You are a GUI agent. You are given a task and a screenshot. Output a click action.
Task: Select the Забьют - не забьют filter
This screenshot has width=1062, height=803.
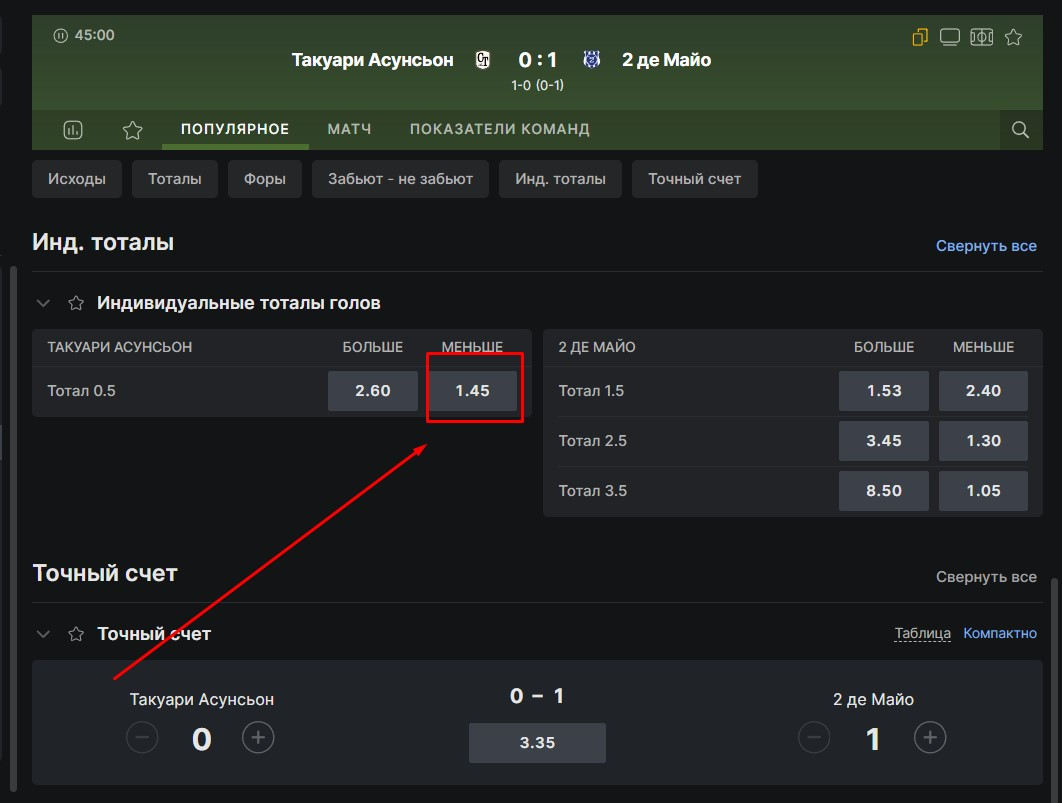click(x=400, y=179)
